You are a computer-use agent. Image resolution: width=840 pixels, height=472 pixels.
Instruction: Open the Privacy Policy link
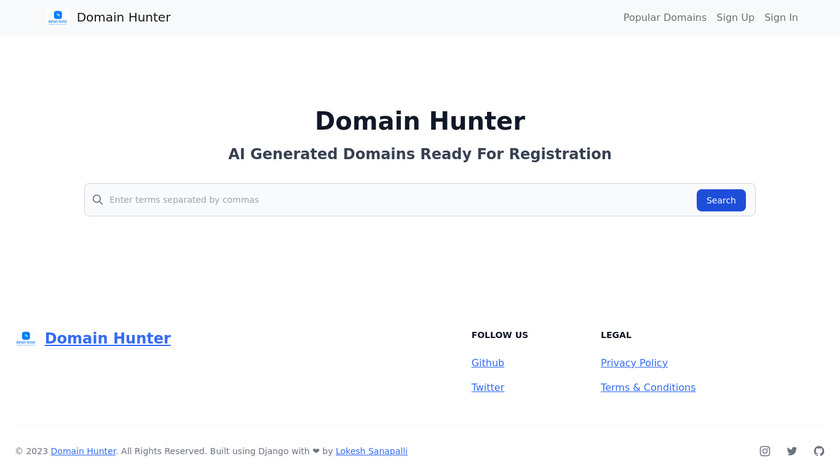tap(634, 363)
